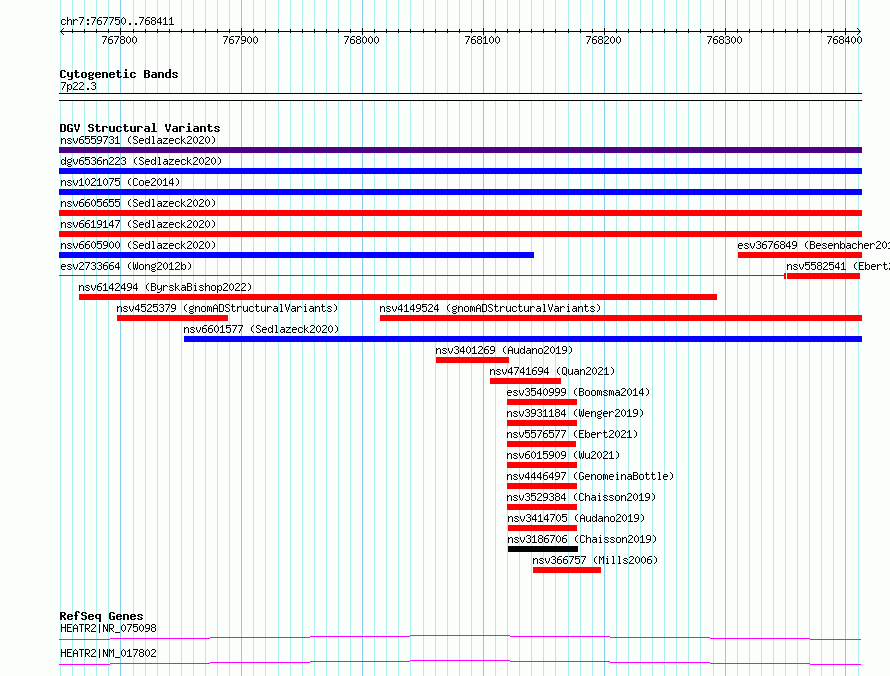This screenshot has width=890, height=676.
Task: Click the red nsv4741694 variant bar
Action: click(526, 381)
